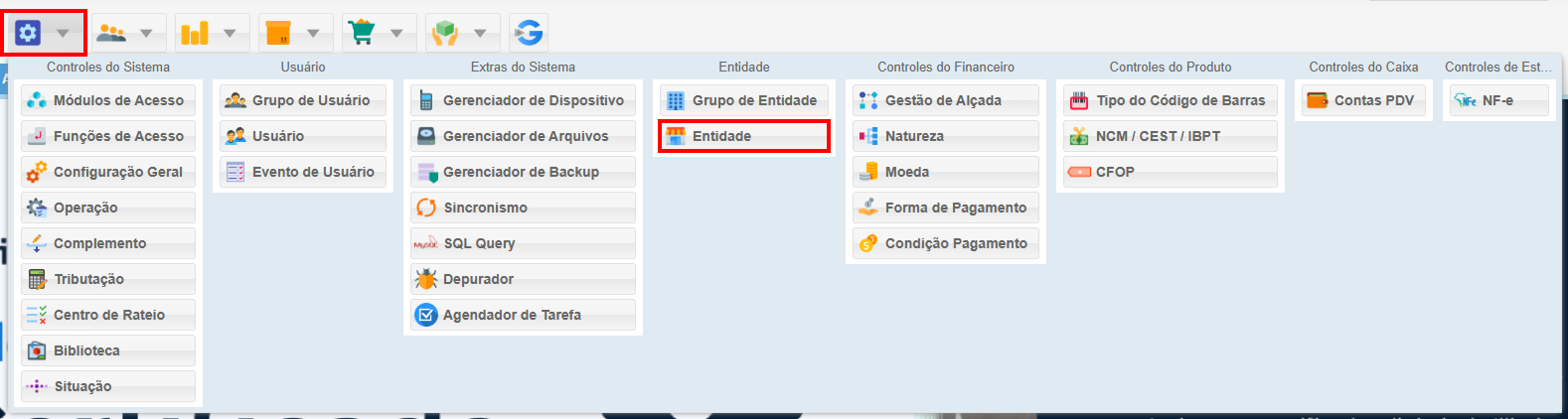Click the Contas PDV wallet icon

click(x=1318, y=100)
